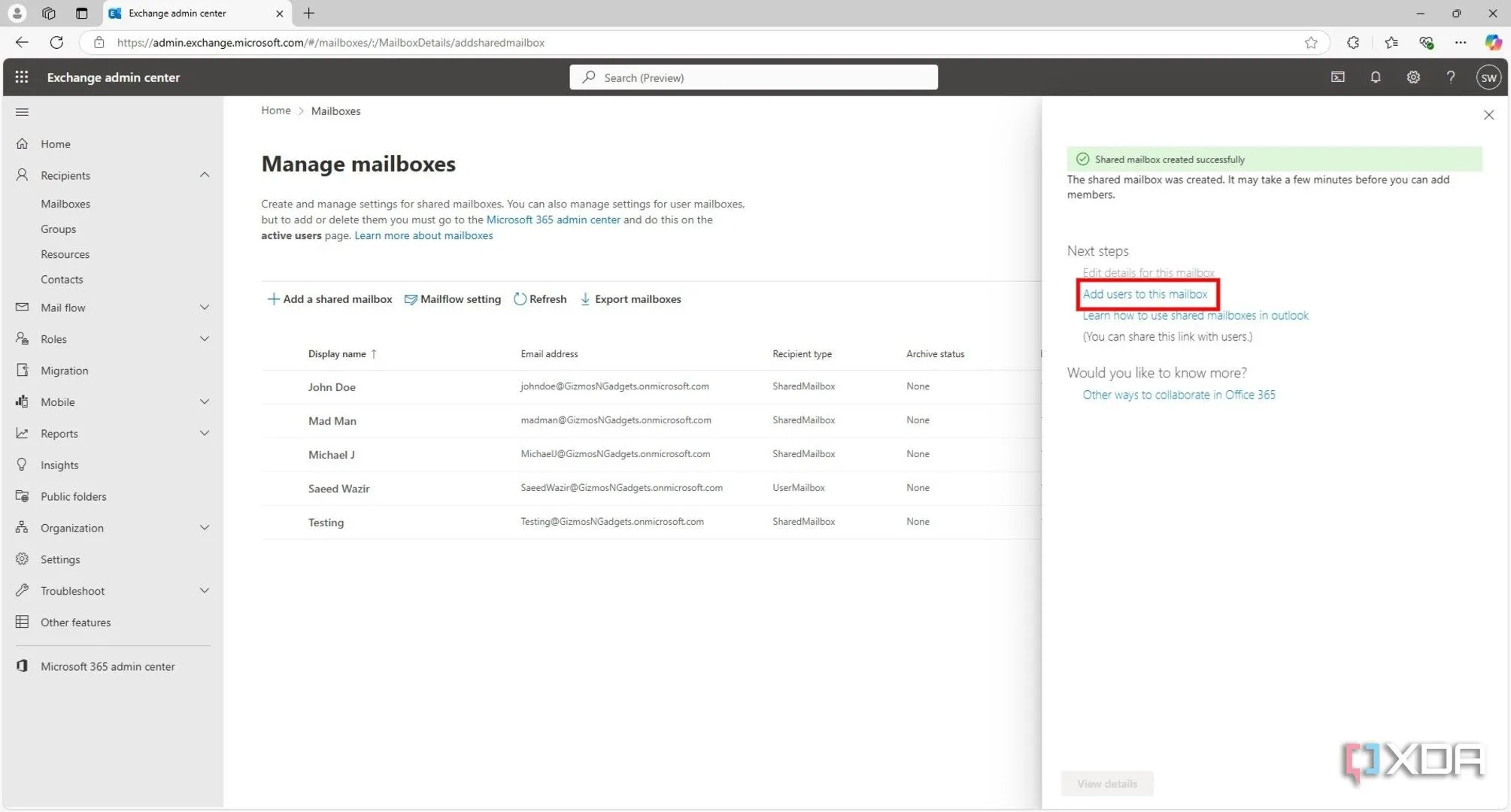Sort by Display name column header
Viewport: 1511px width, 812px height.
coord(342,353)
